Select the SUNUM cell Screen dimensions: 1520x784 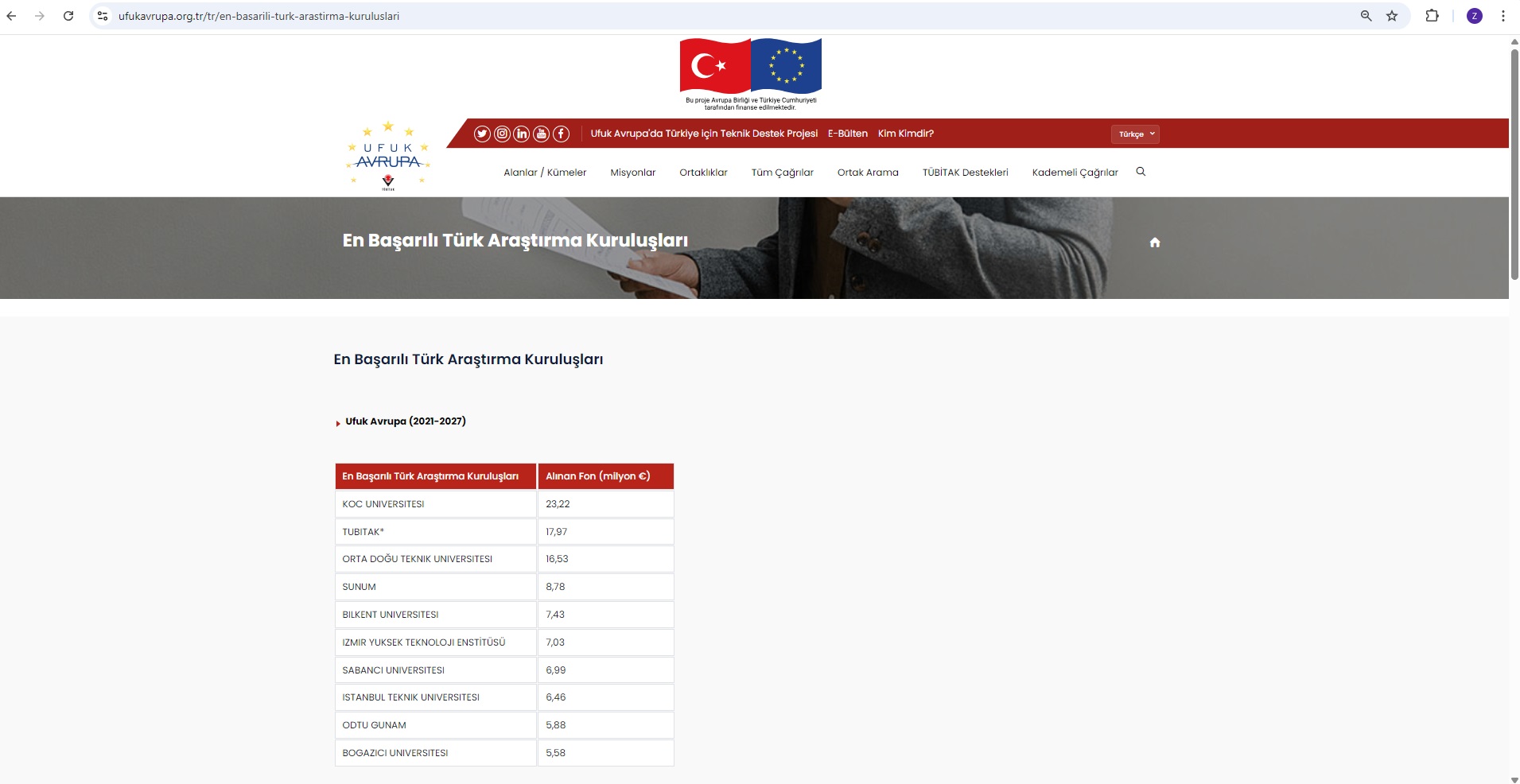pos(436,587)
